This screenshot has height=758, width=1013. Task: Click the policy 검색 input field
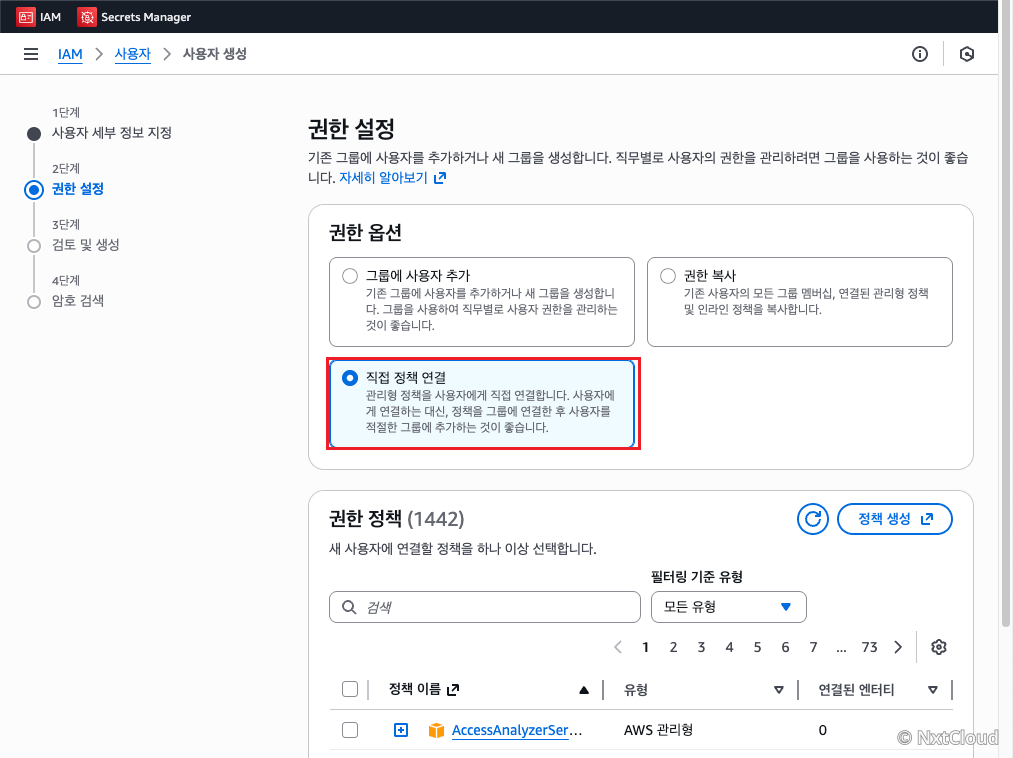pos(485,607)
